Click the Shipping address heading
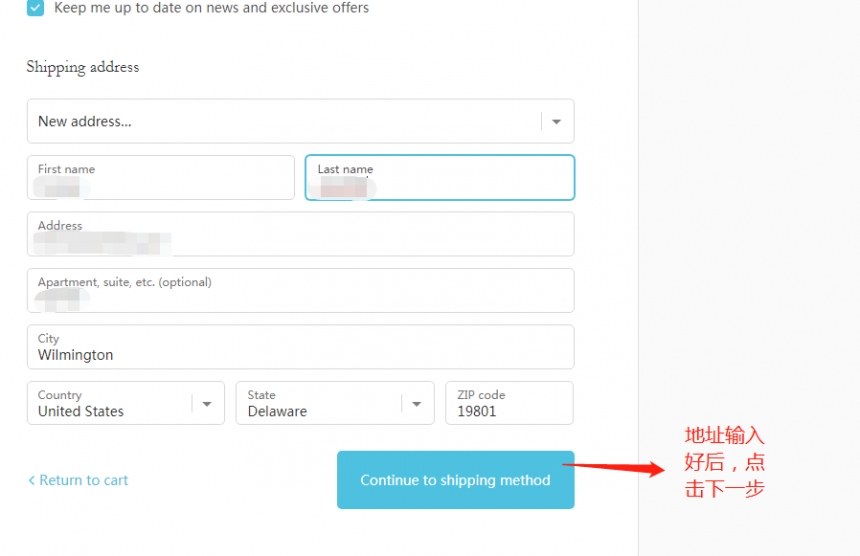 (x=83, y=67)
